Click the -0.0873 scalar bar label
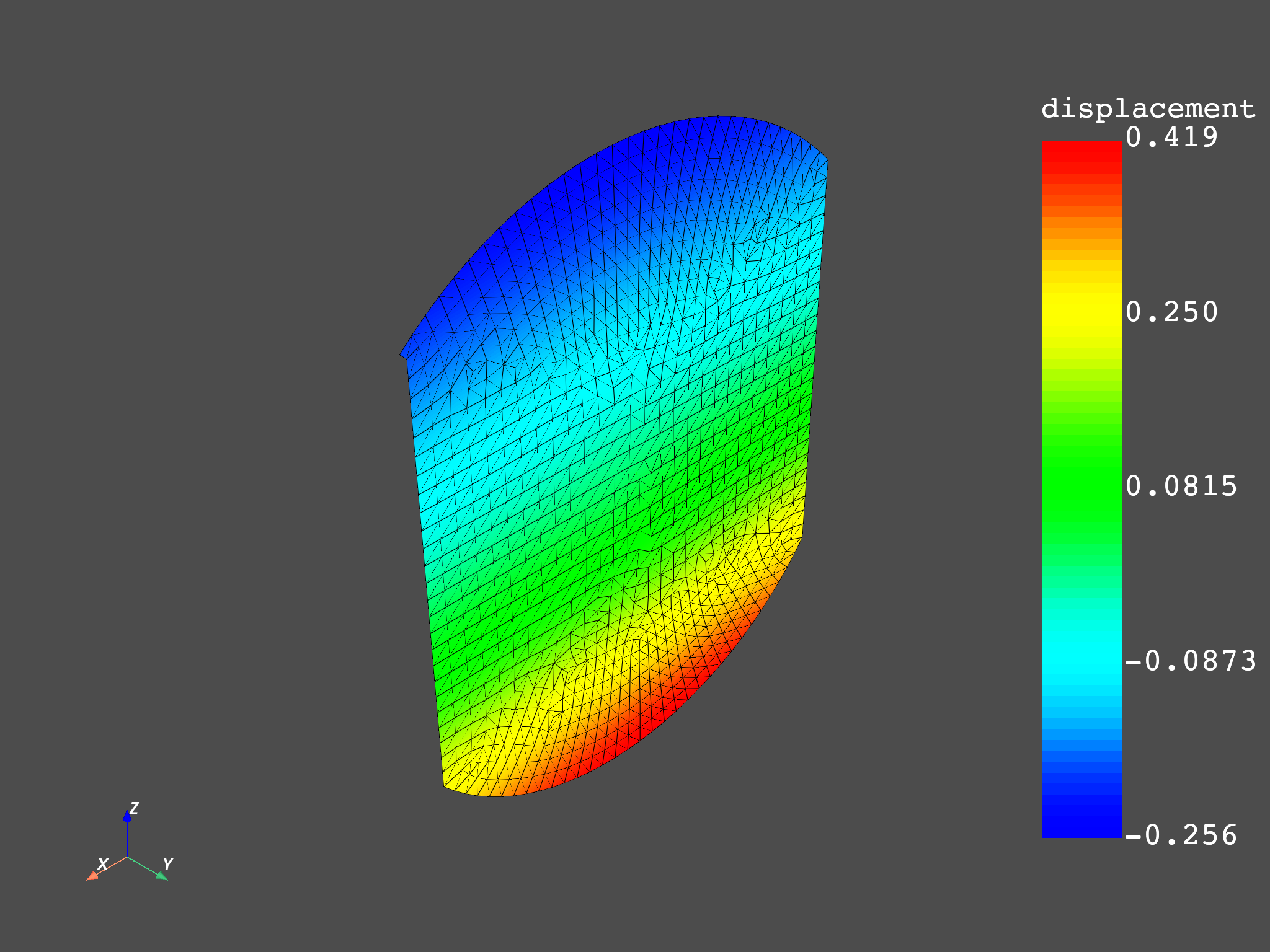 [1191, 661]
